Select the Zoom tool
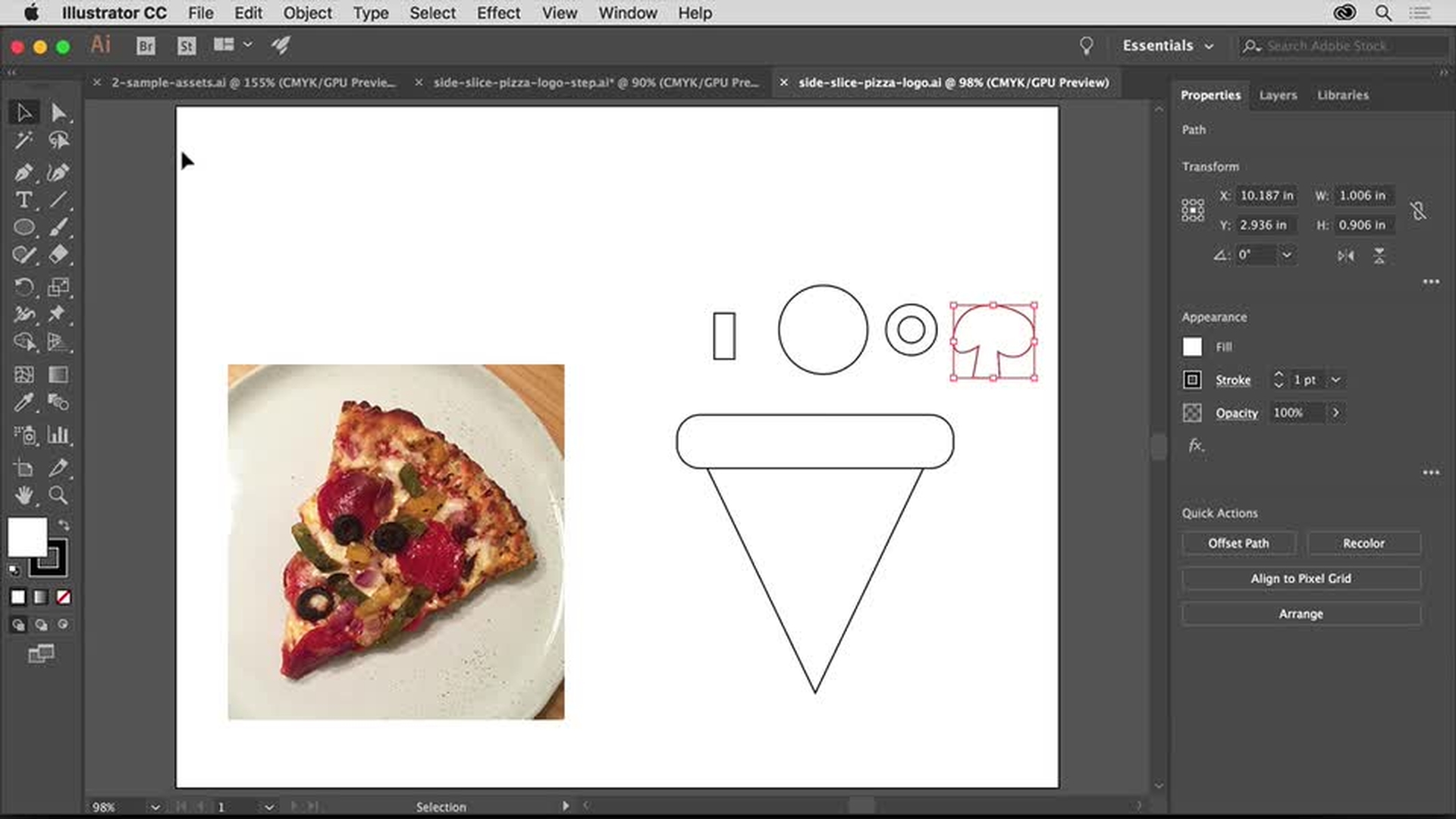This screenshot has width=1456, height=819. [57, 496]
